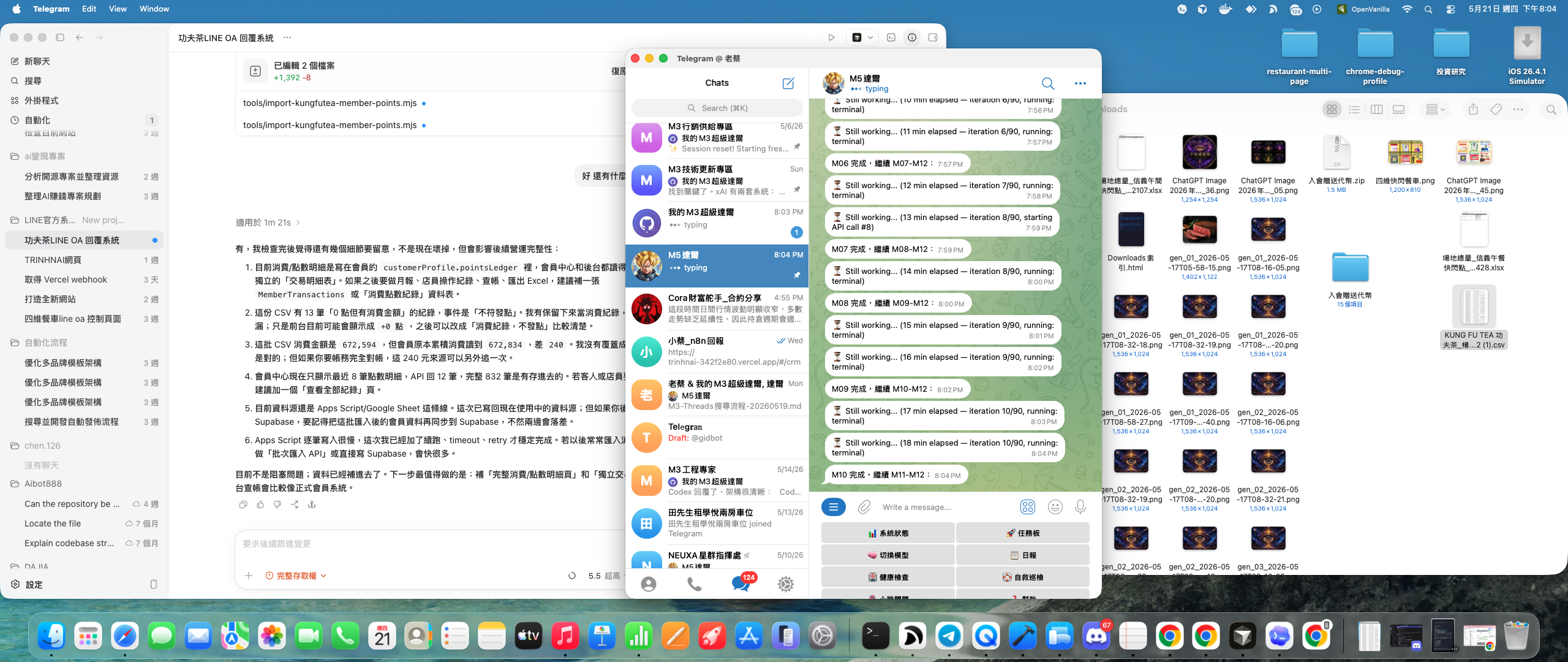
Task: Open the Telegram menu in the menu bar
Action: 51,9
